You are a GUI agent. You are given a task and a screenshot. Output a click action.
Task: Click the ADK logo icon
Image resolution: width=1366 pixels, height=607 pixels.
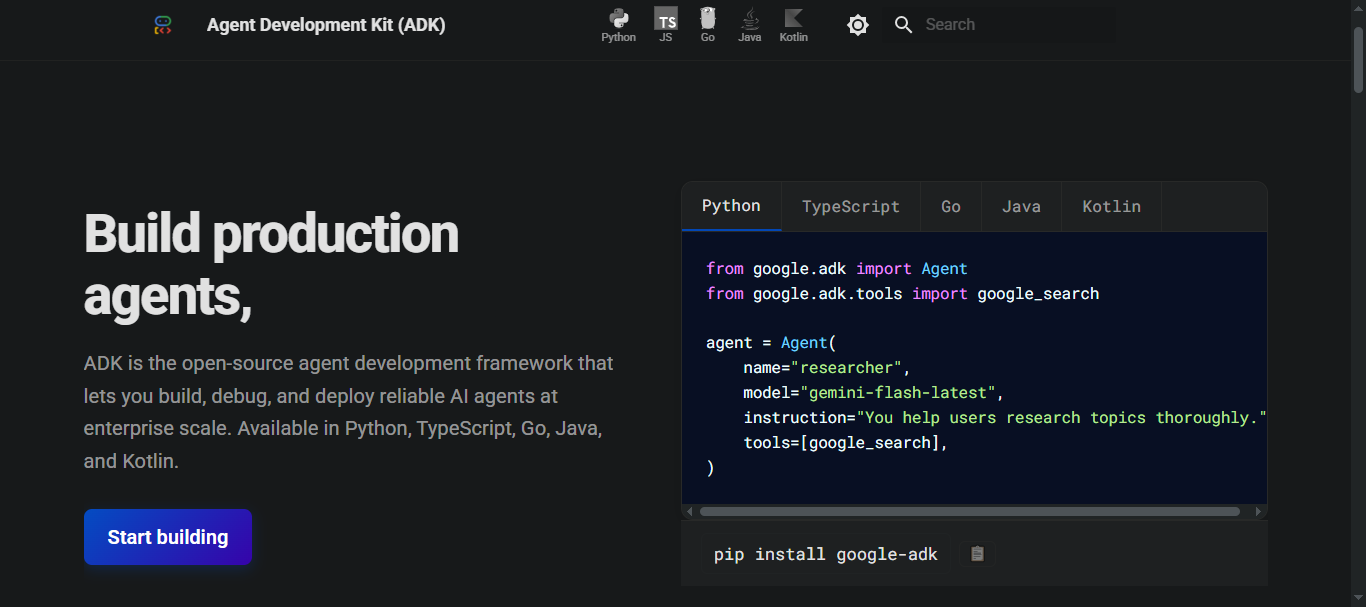tap(163, 25)
